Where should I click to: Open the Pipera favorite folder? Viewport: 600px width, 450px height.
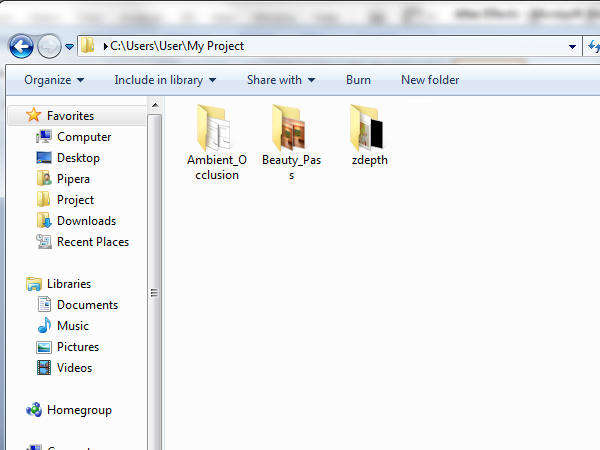click(x=73, y=179)
